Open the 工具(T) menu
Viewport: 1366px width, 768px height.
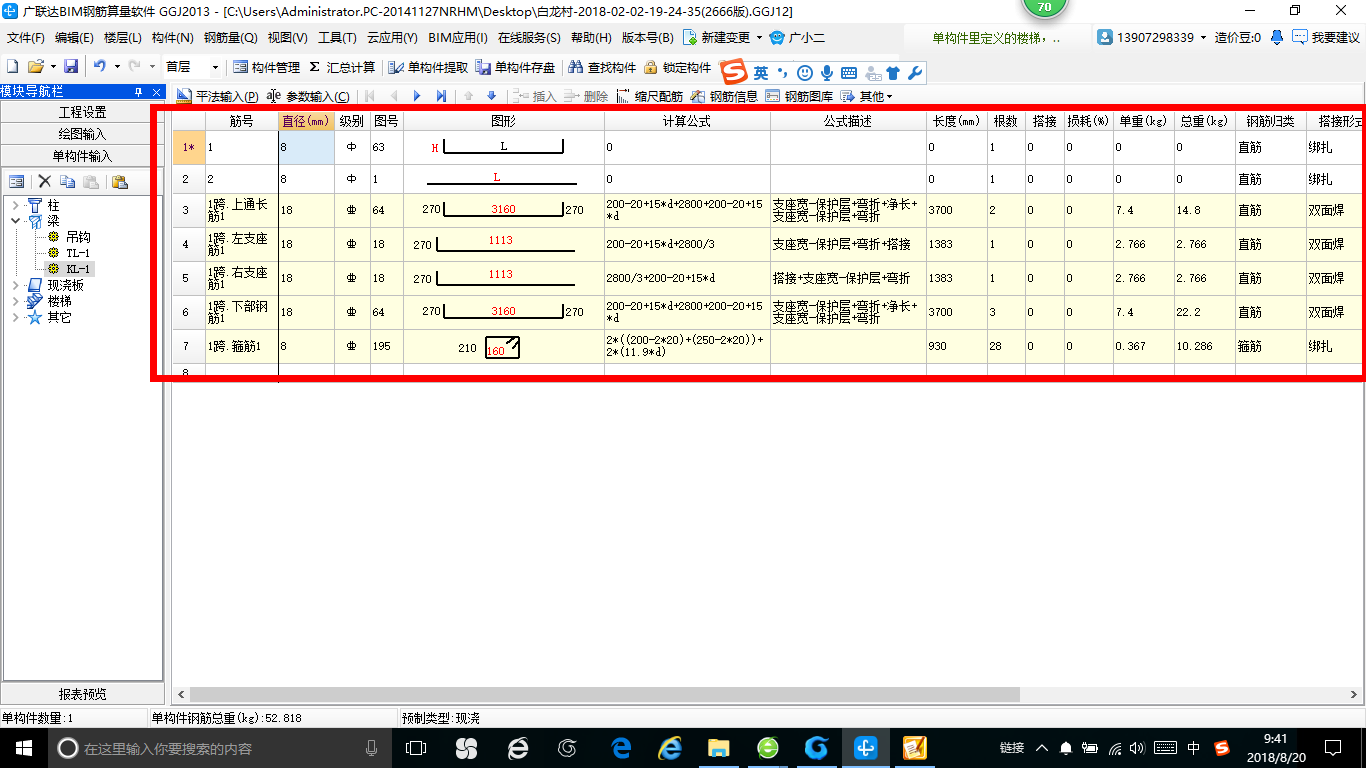tap(337, 38)
